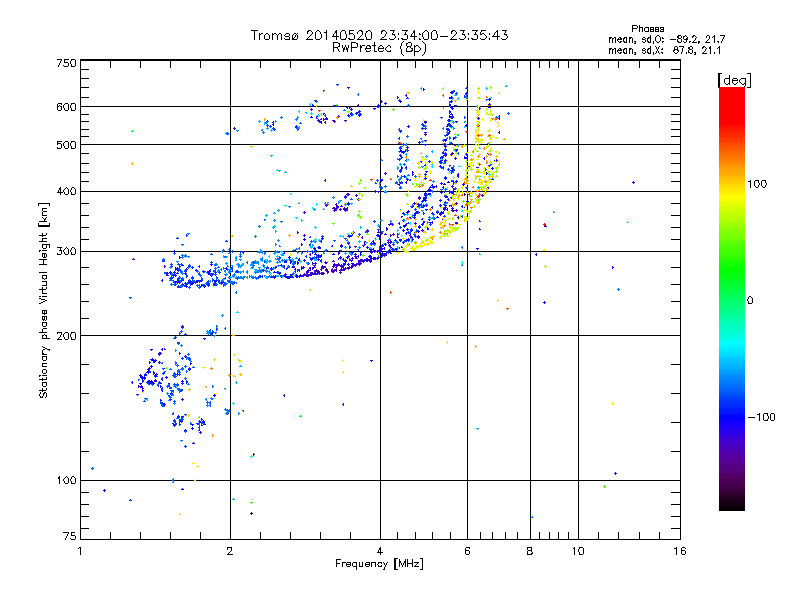Click the colorbar tick label '0'
The image size is (800, 600).
click(750, 300)
